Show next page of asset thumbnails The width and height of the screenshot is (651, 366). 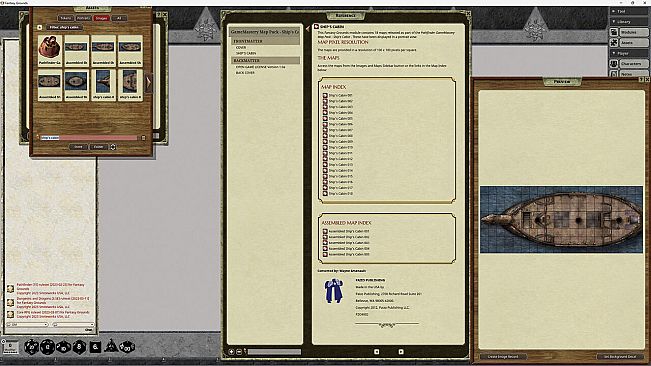(148, 82)
